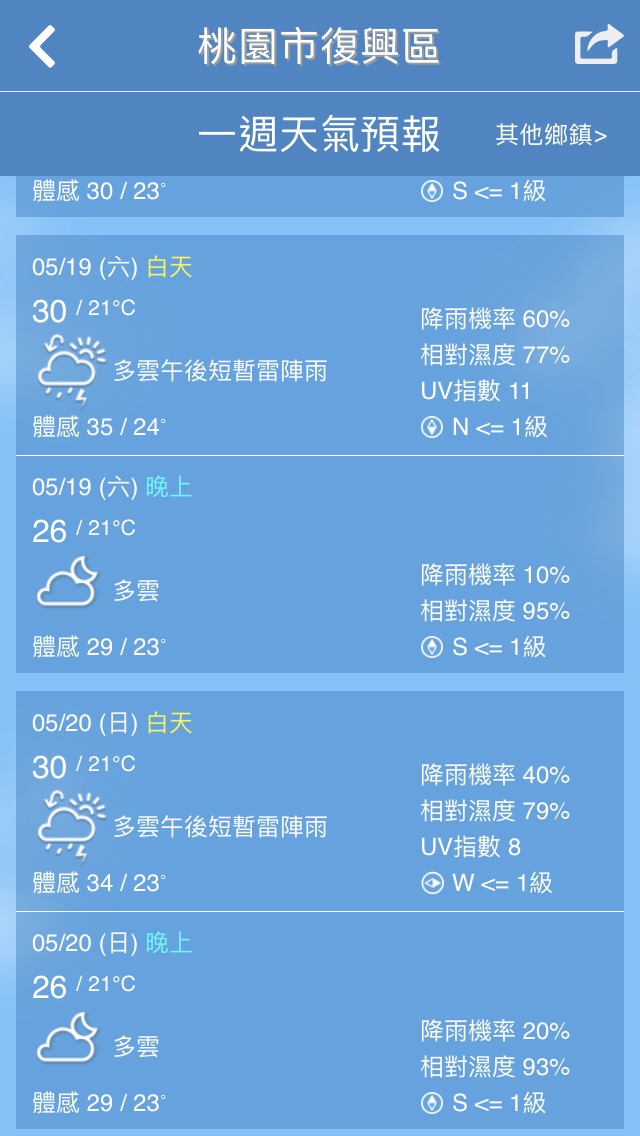The image size is (640, 1136).
Task: Tap thunderstorm icon for 05/20 daytime
Action: click(x=70, y=825)
